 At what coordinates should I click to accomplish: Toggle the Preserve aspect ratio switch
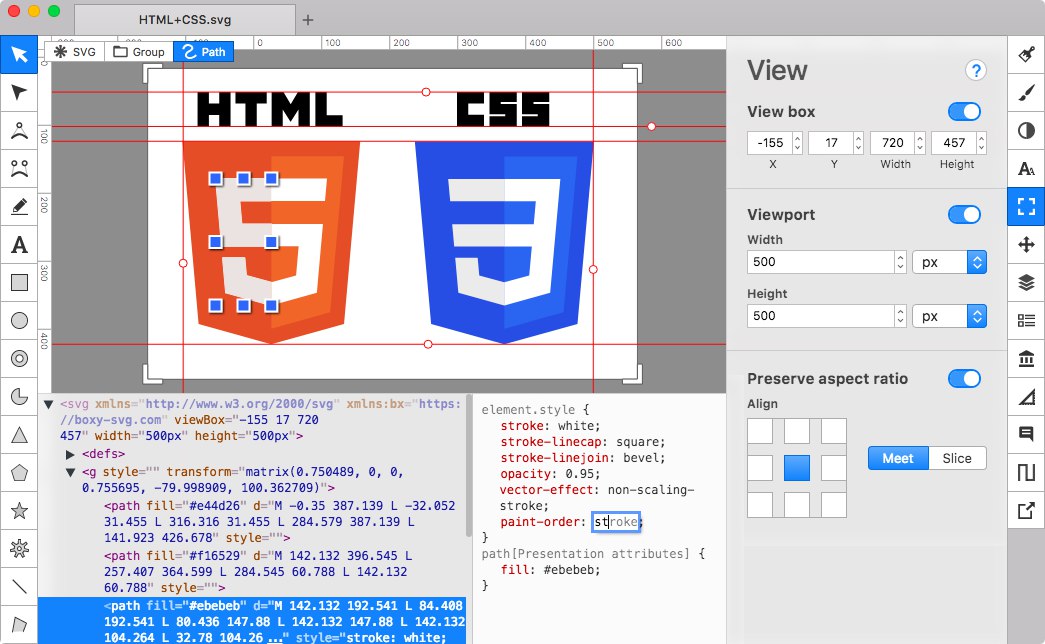point(964,379)
